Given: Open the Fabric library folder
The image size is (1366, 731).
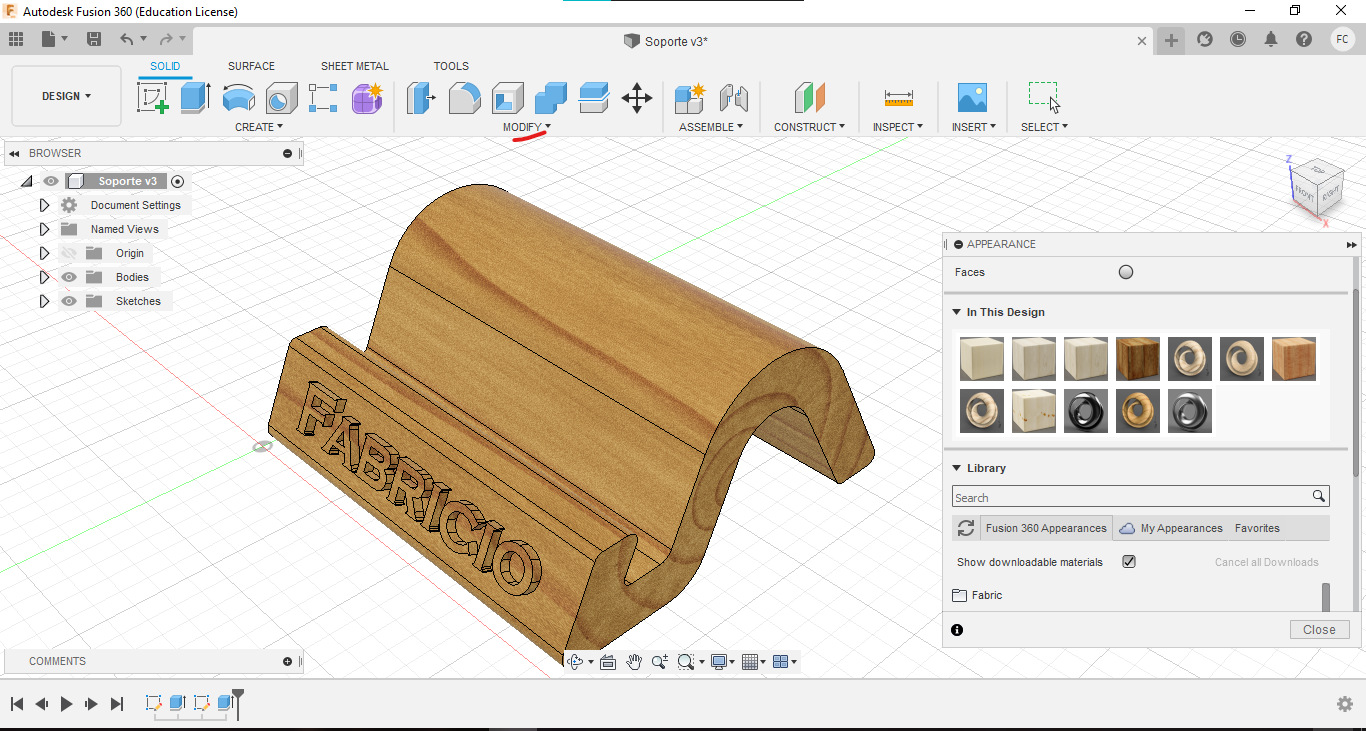Looking at the screenshot, I should click(x=986, y=595).
